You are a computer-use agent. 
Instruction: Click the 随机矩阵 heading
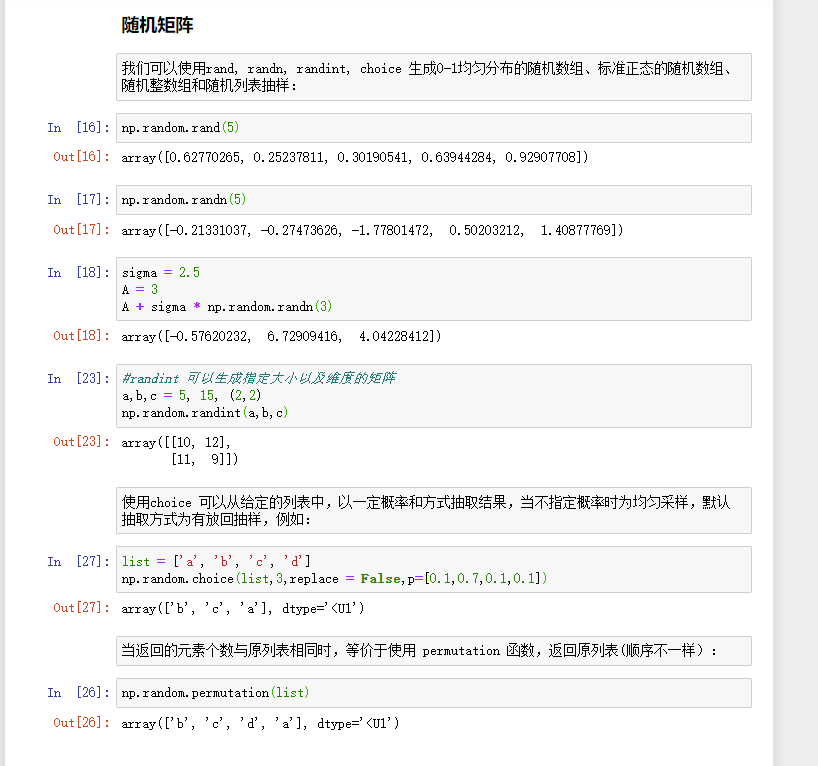click(x=157, y=25)
